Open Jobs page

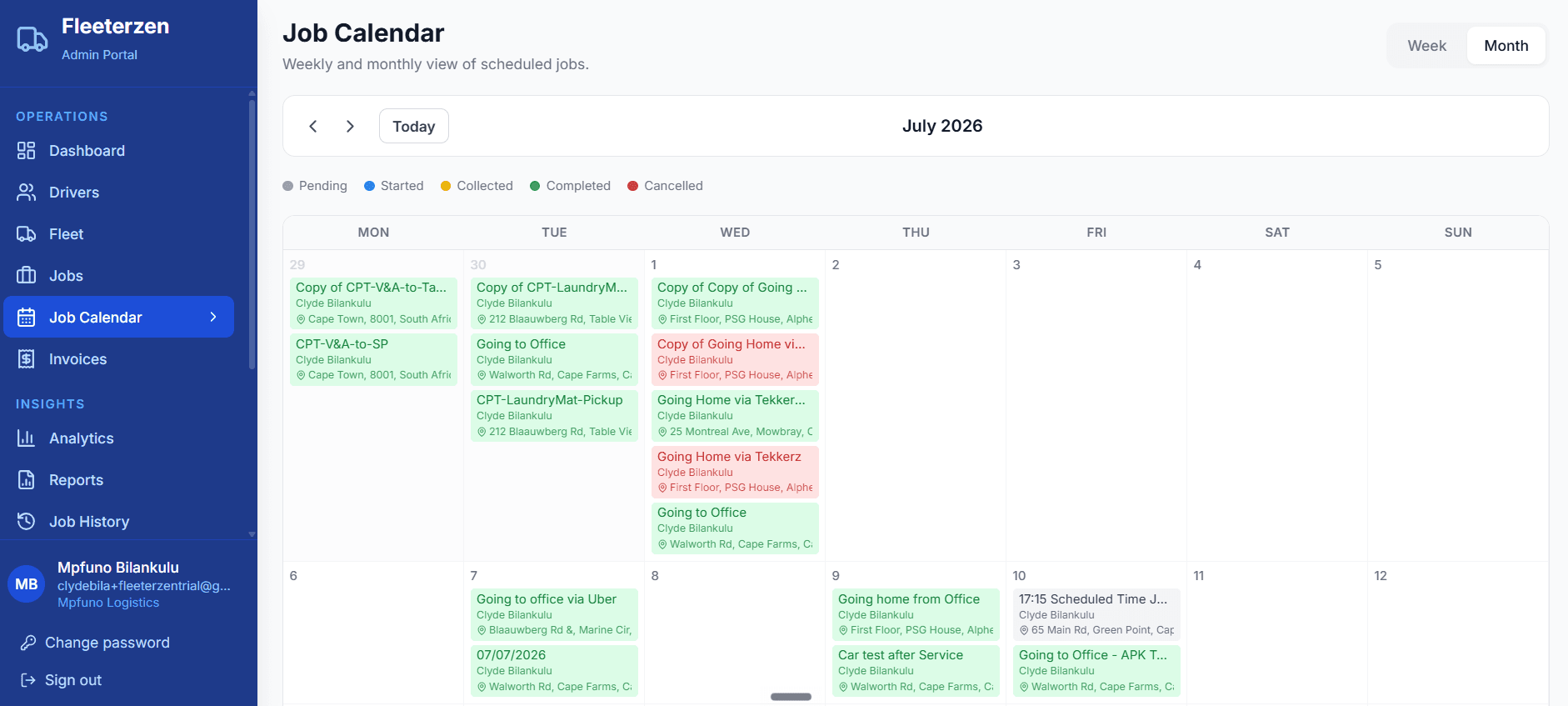118,276
